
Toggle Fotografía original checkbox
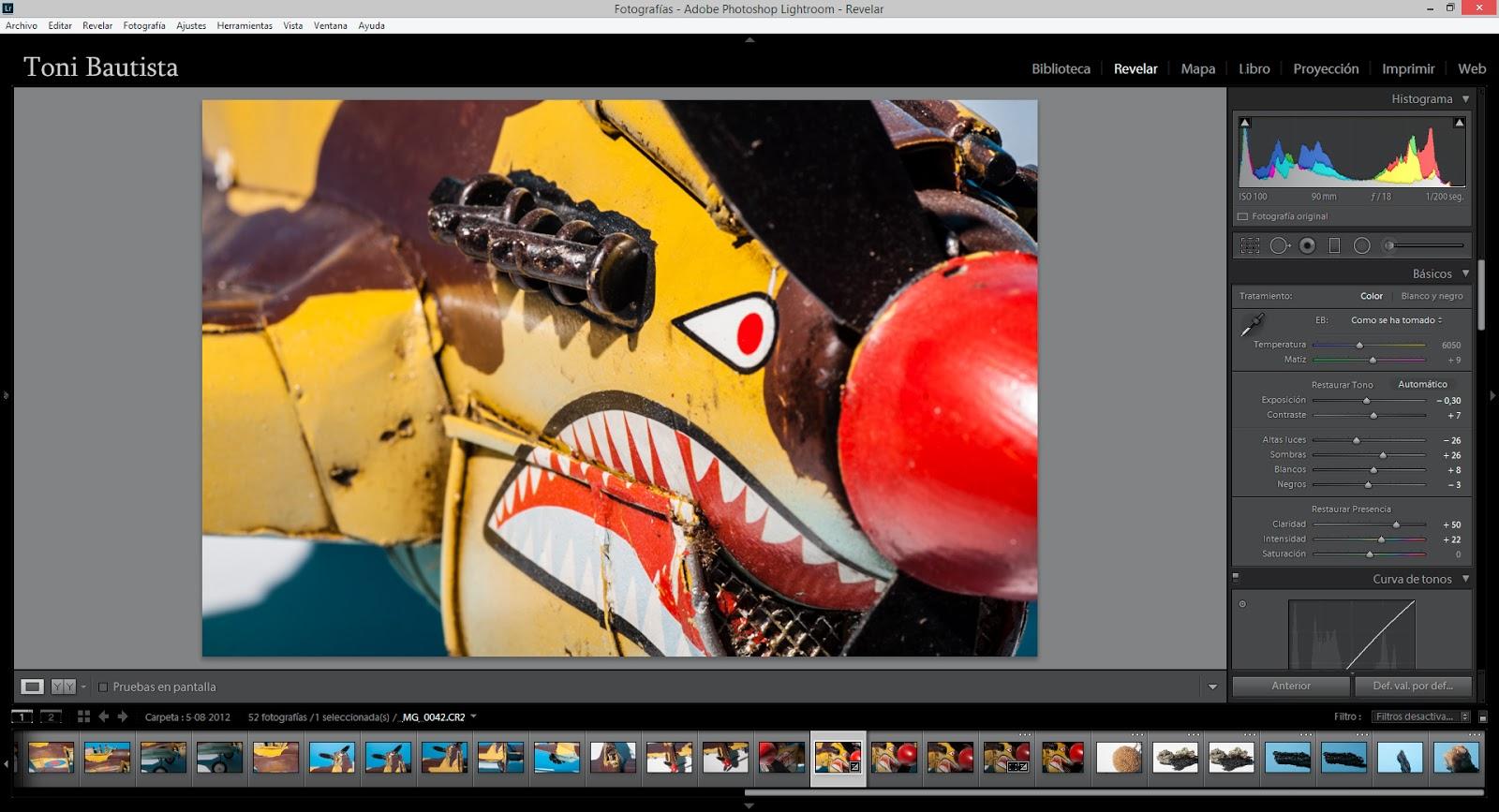coord(1243,216)
